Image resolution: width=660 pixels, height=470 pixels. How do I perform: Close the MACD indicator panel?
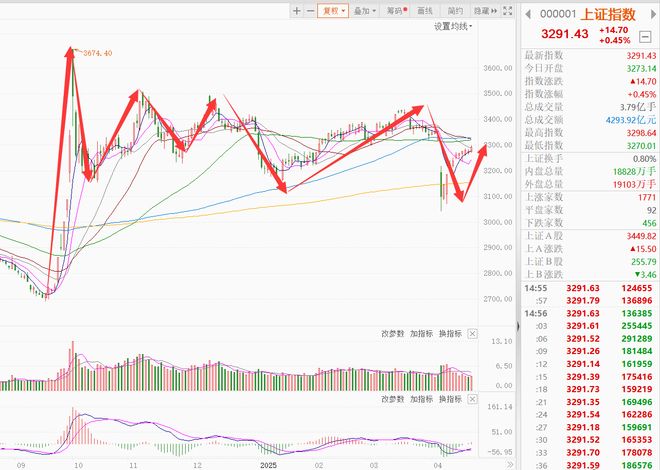(472, 399)
